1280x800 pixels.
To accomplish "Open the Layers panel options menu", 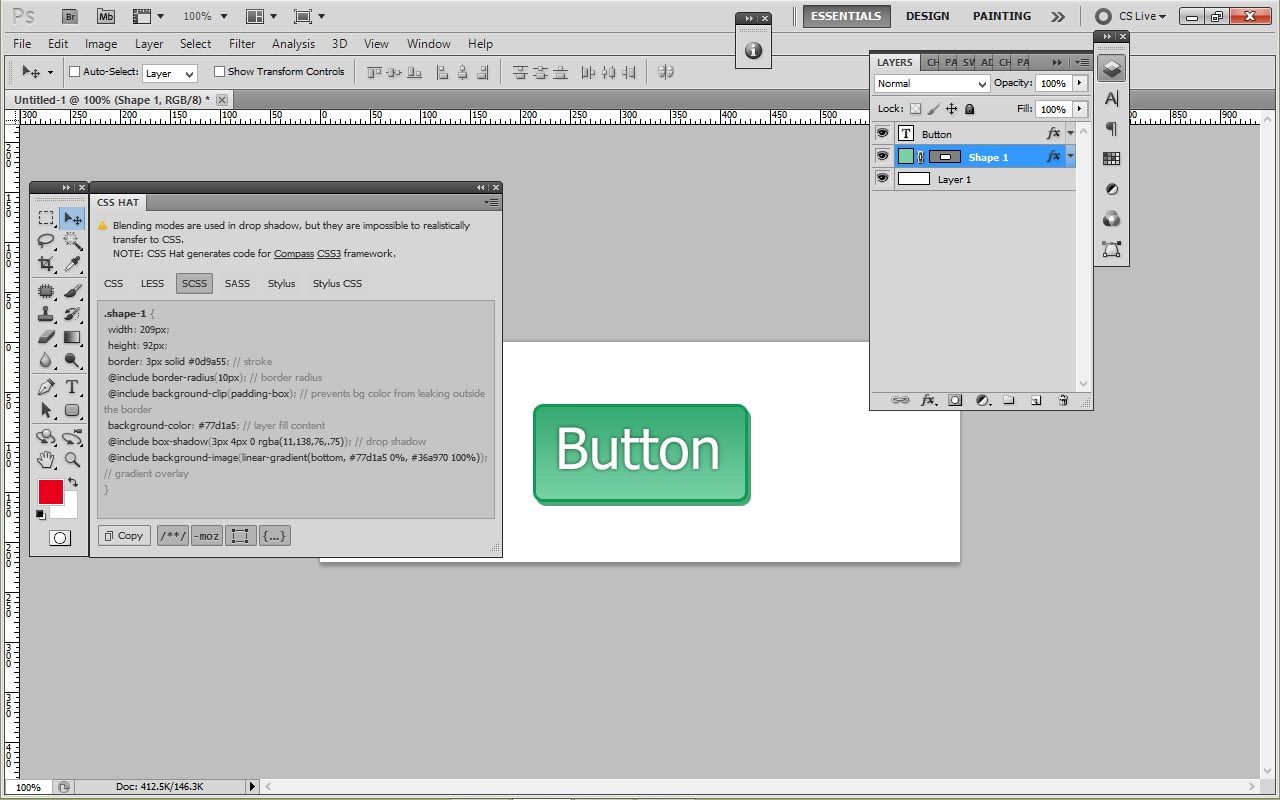I will coord(1084,62).
